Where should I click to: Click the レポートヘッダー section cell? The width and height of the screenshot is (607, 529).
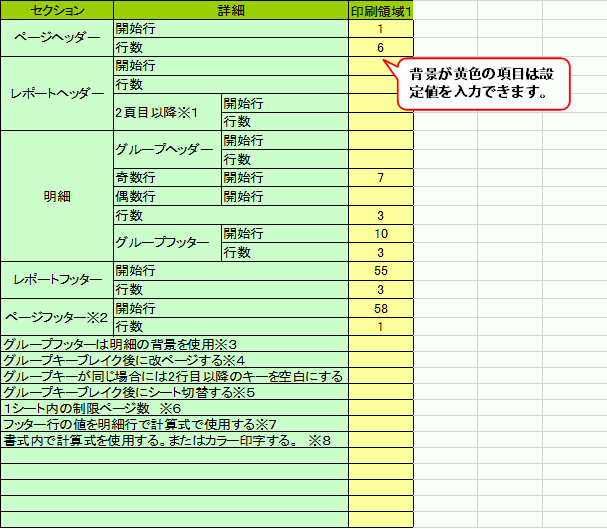57,94
